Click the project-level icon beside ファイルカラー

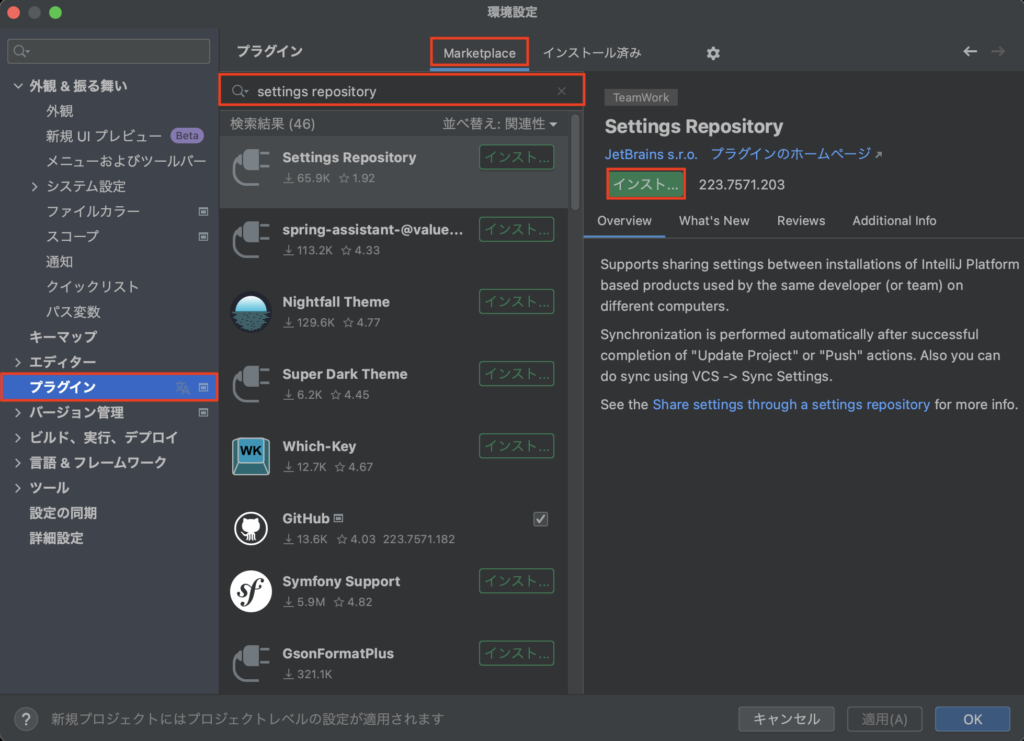click(x=204, y=212)
